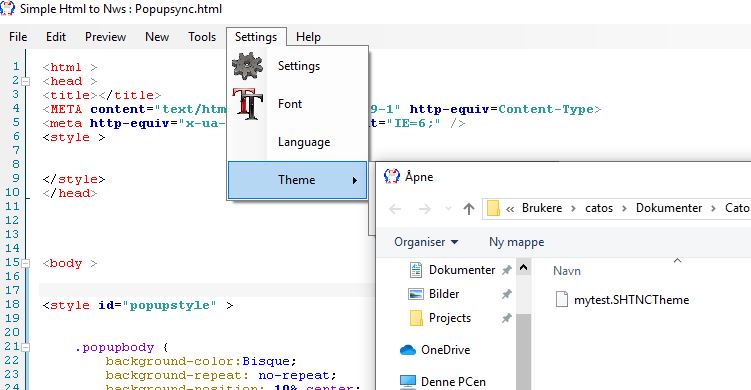Click the pin icon beside Projects
Screen dimensions: 751x390
pos(506,318)
